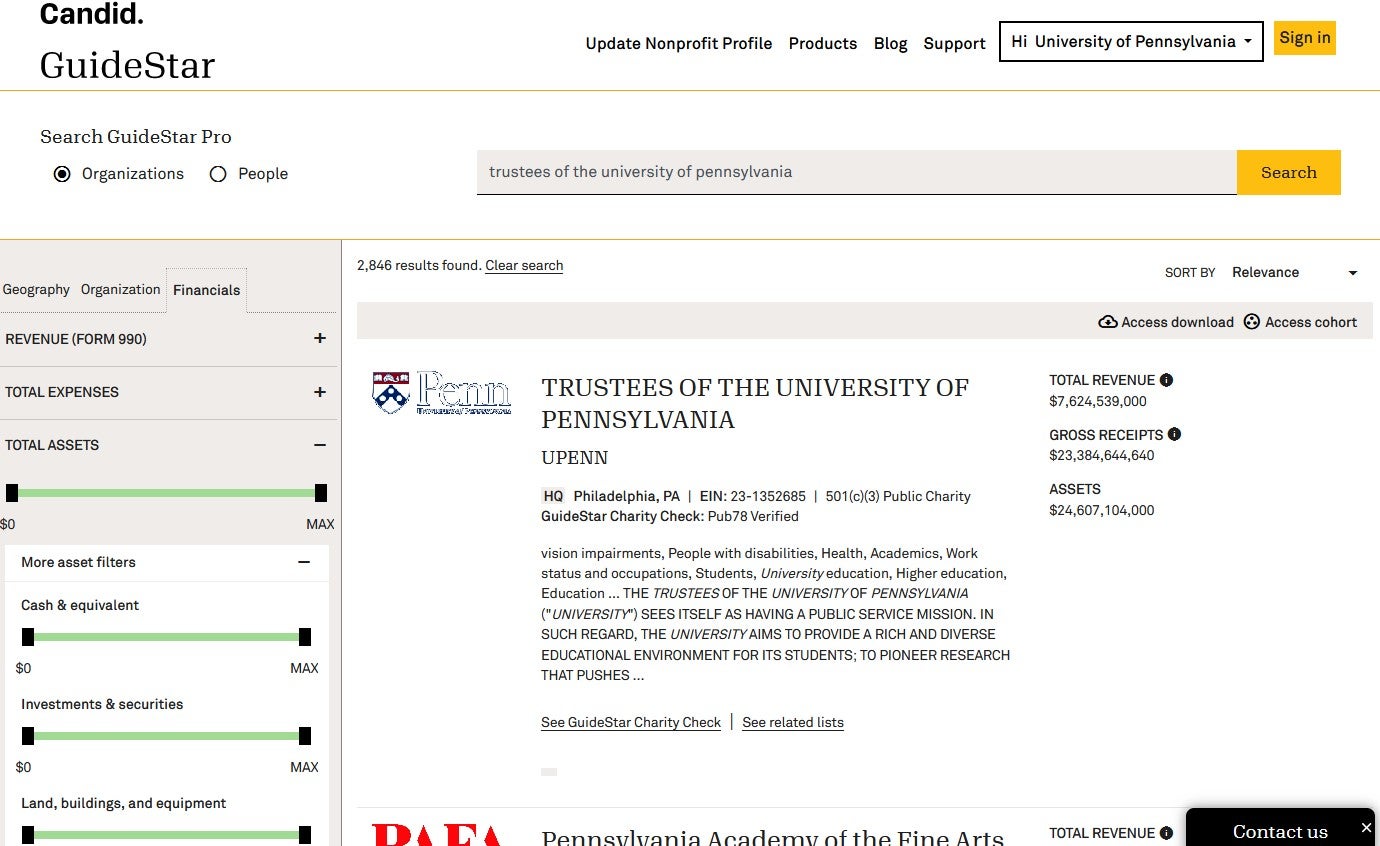This screenshot has width=1380, height=846.
Task: Click Cash & equivalent maximum slider handle
Action: coord(305,637)
